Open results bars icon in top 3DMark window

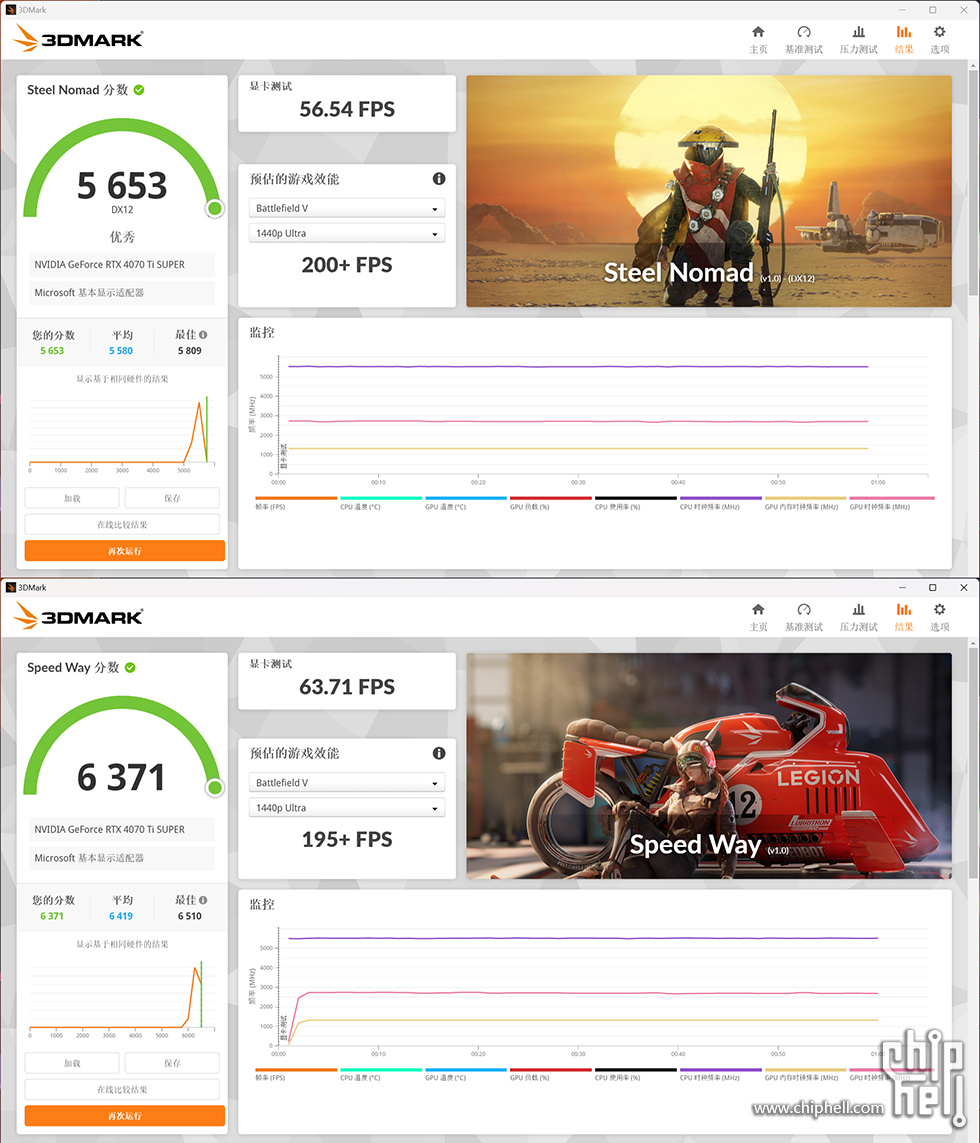pyautogui.click(x=903, y=32)
